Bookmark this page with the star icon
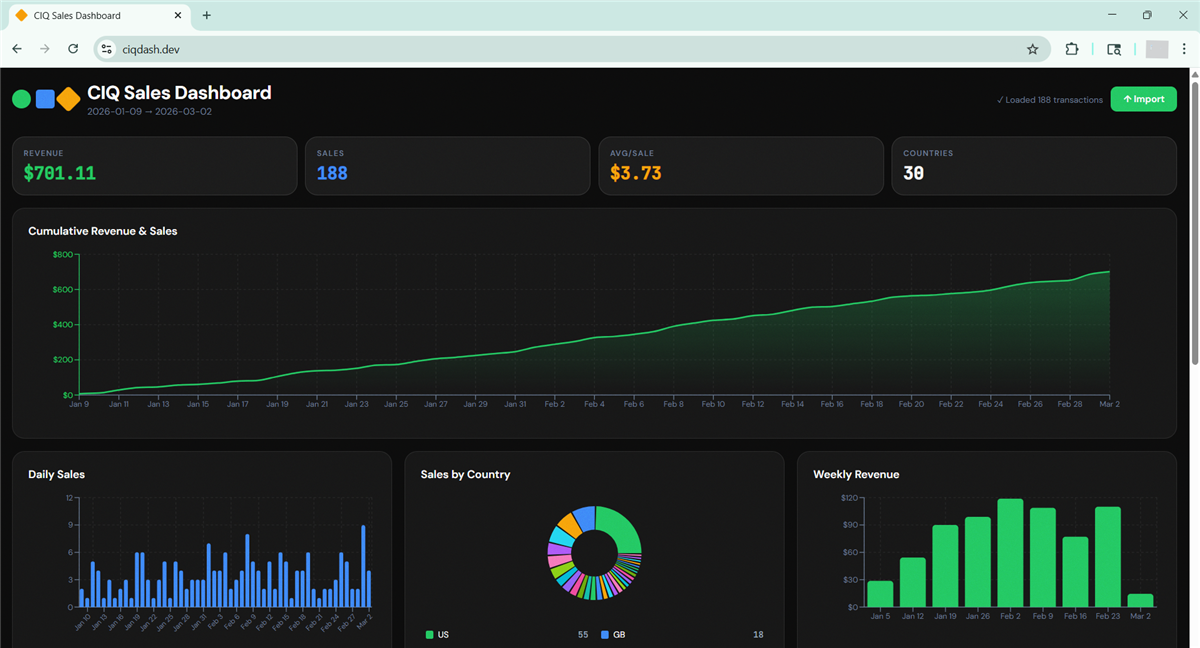This screenshot has width=1200, height=648. 1032,49
